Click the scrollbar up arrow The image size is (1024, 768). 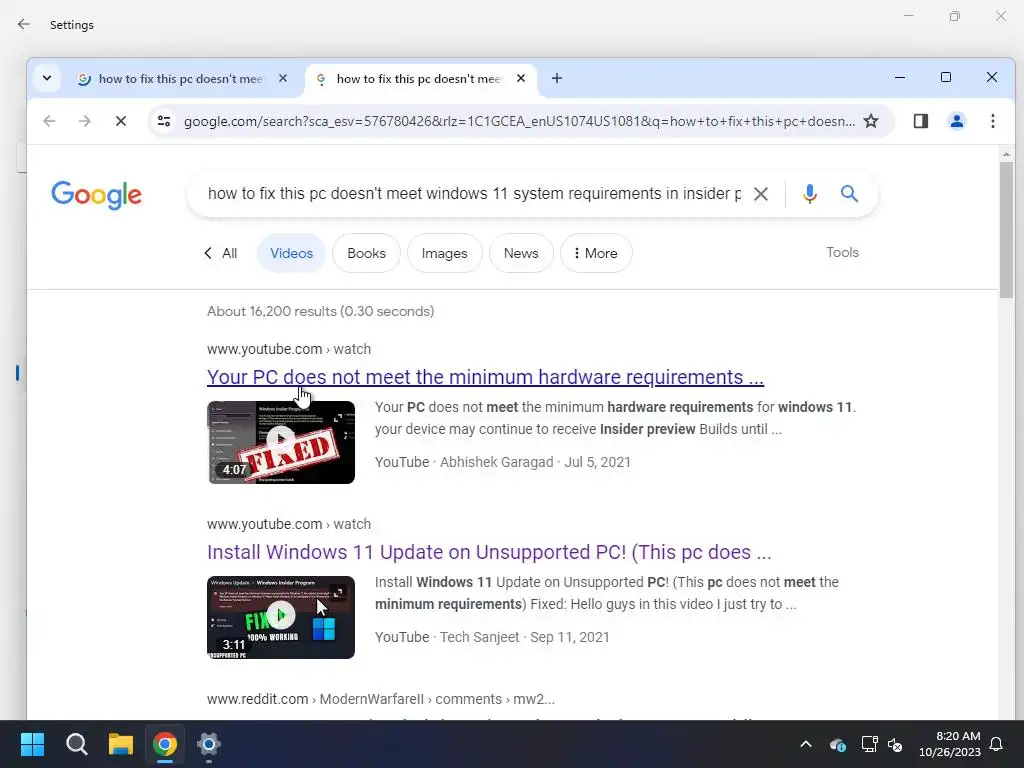(x=1006, y=153)
